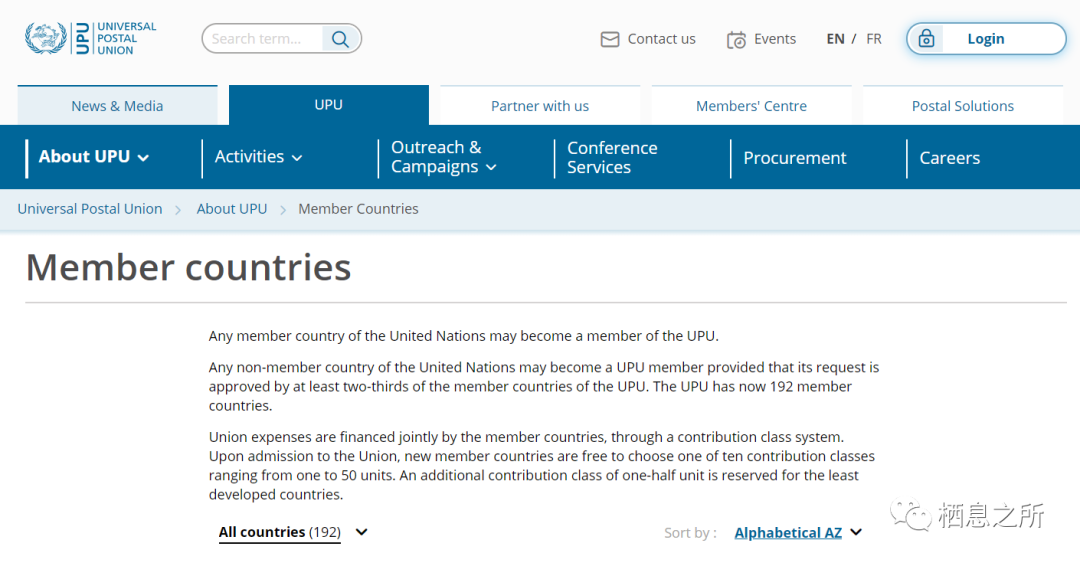Viewport: 1080px width, 563px height.
Task: Open Outreach & Campaigns dropdown
Action: coord(443,157)
